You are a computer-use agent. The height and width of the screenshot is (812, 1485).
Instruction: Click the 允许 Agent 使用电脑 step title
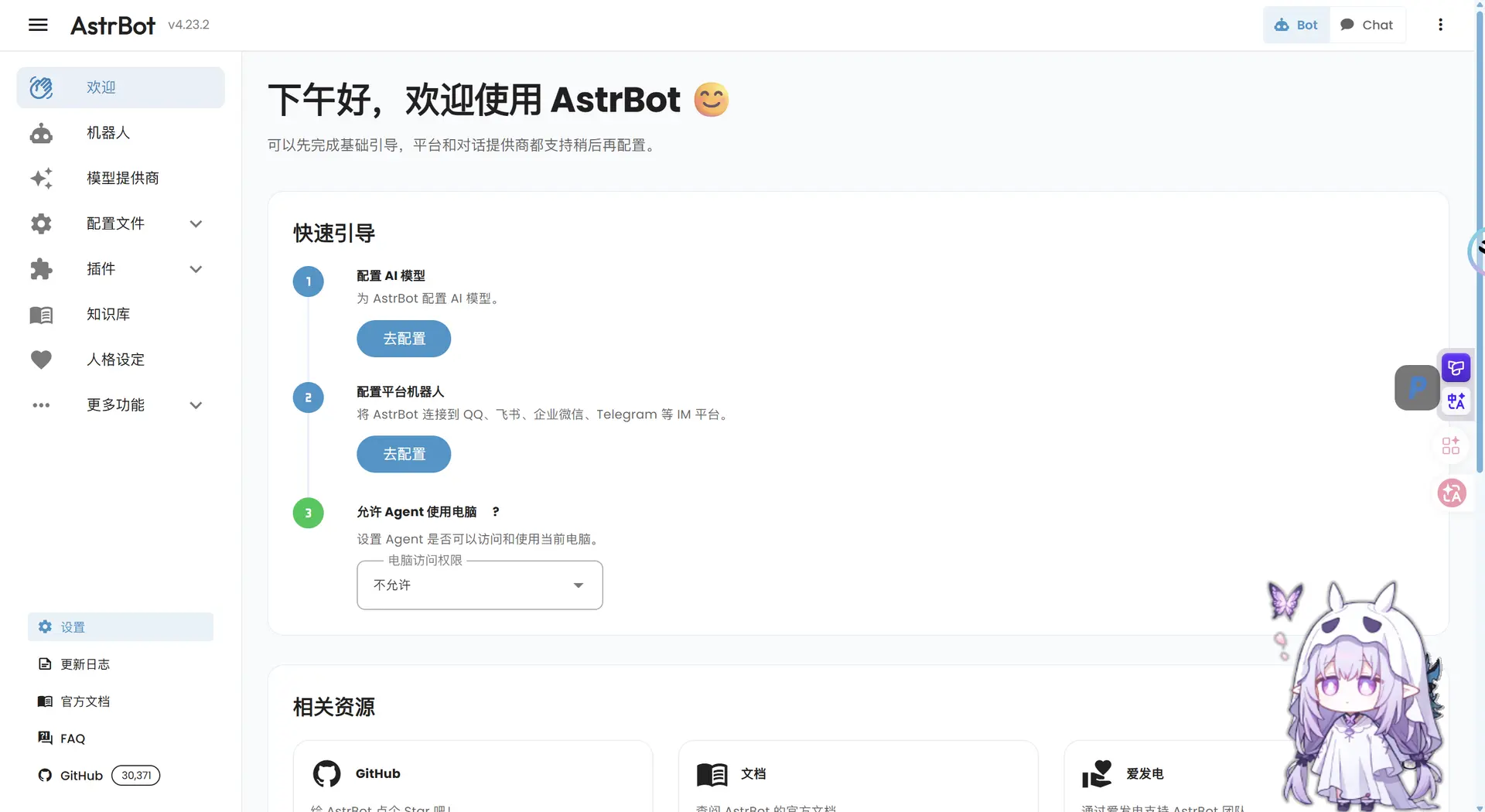[x=417, y=512]
